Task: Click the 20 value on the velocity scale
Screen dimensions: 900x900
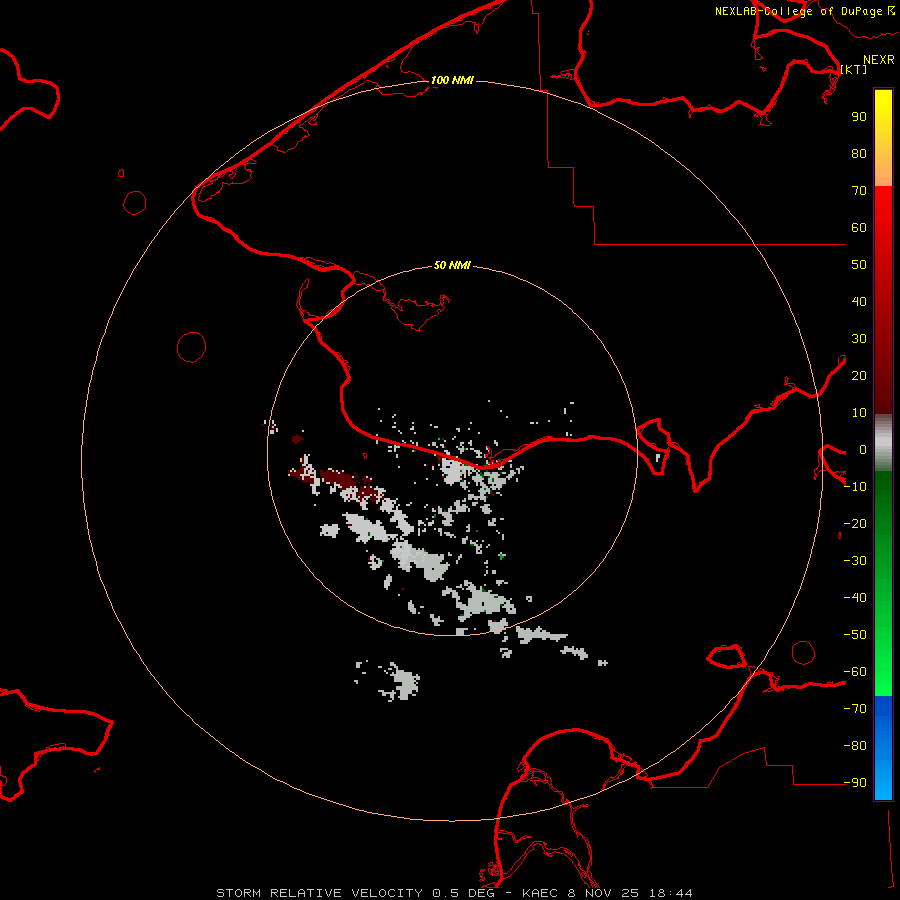Action: (x=859, y=375)
